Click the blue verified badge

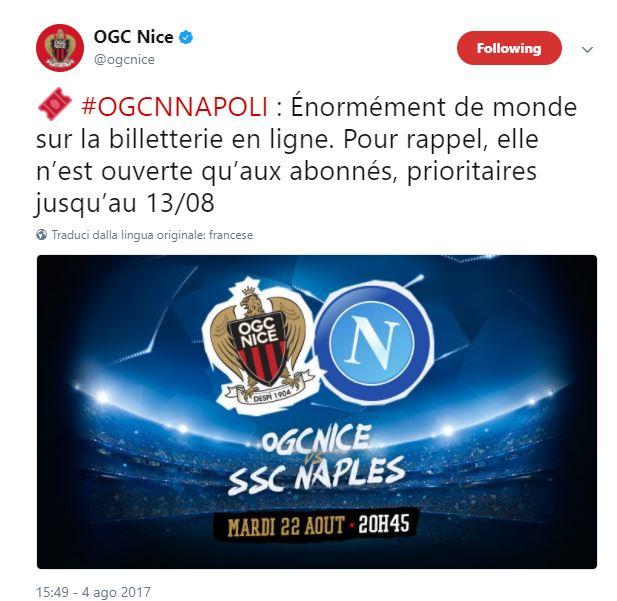click(186, 37)
